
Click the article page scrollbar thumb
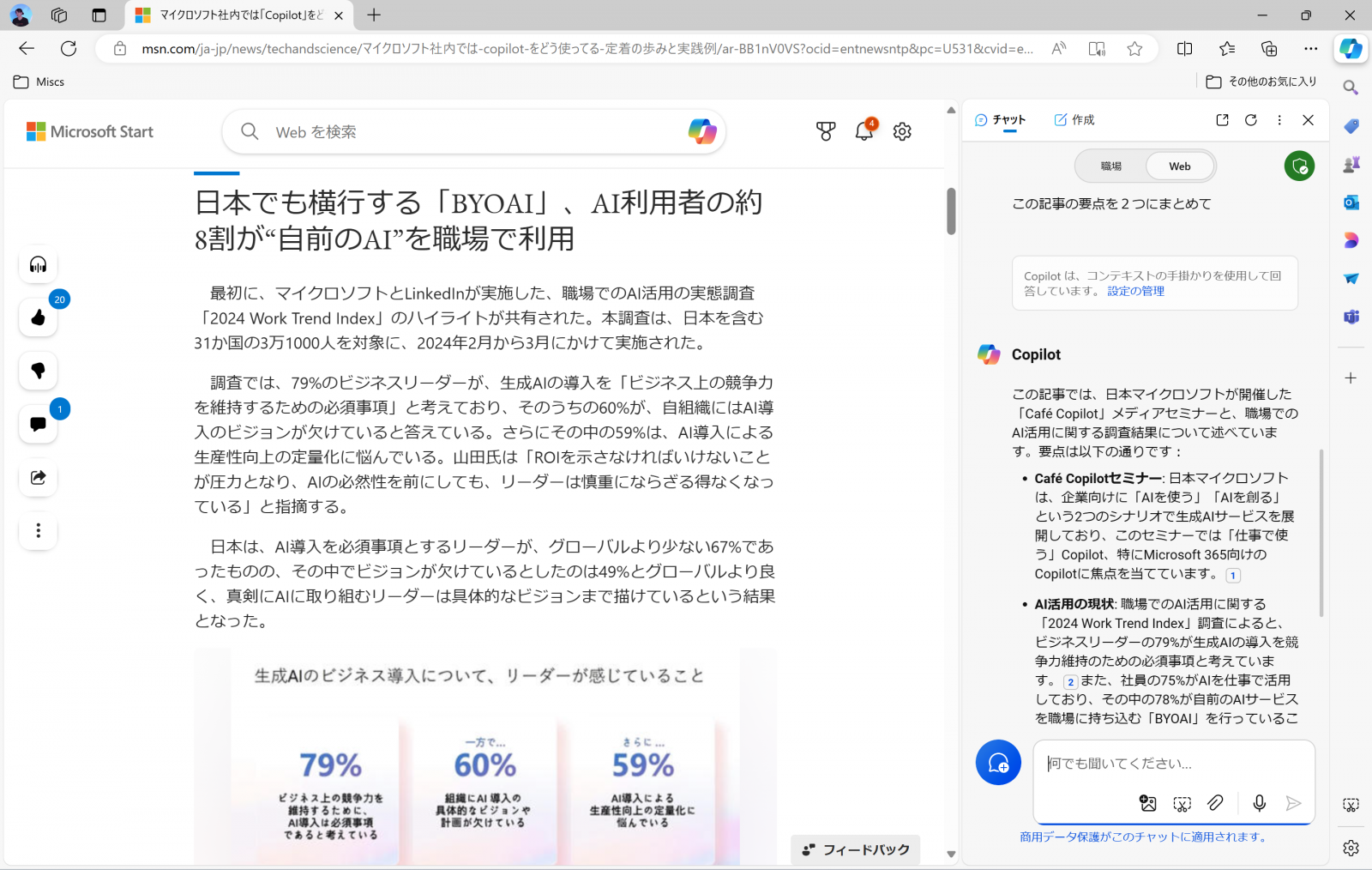click(x=951, y=210)
